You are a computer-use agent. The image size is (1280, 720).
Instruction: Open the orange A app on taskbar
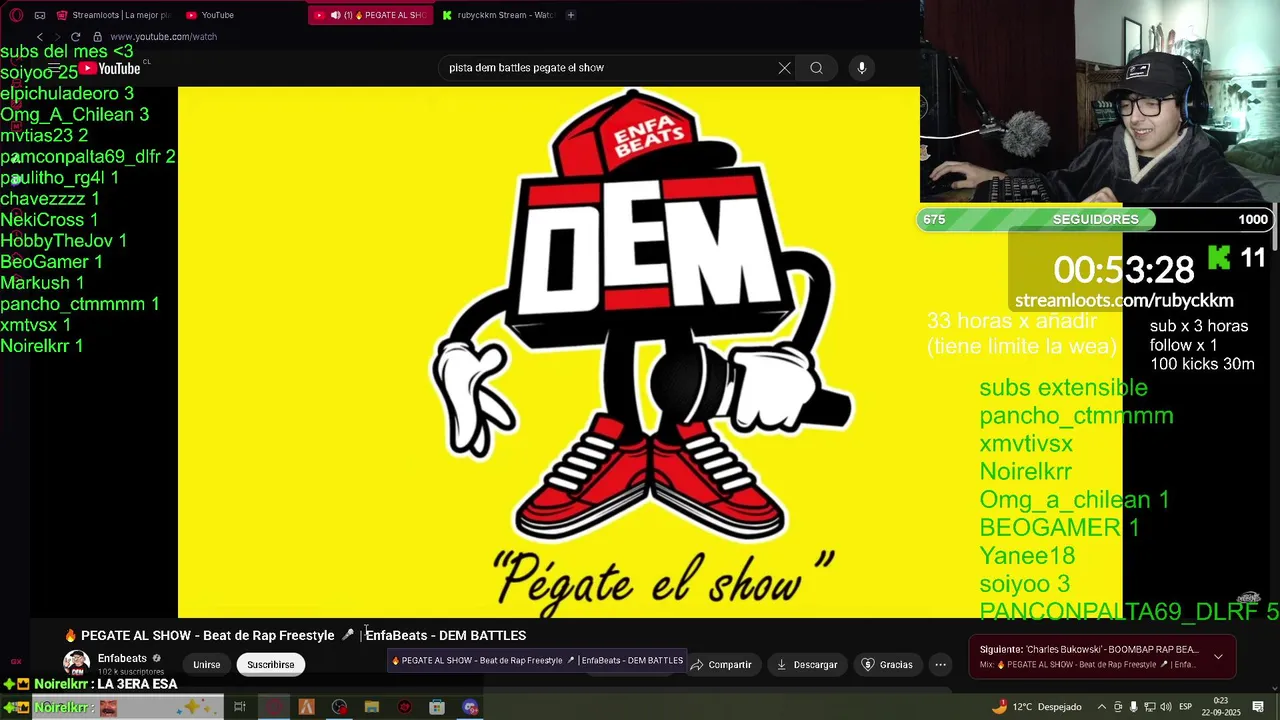click(x=306, y=707)
